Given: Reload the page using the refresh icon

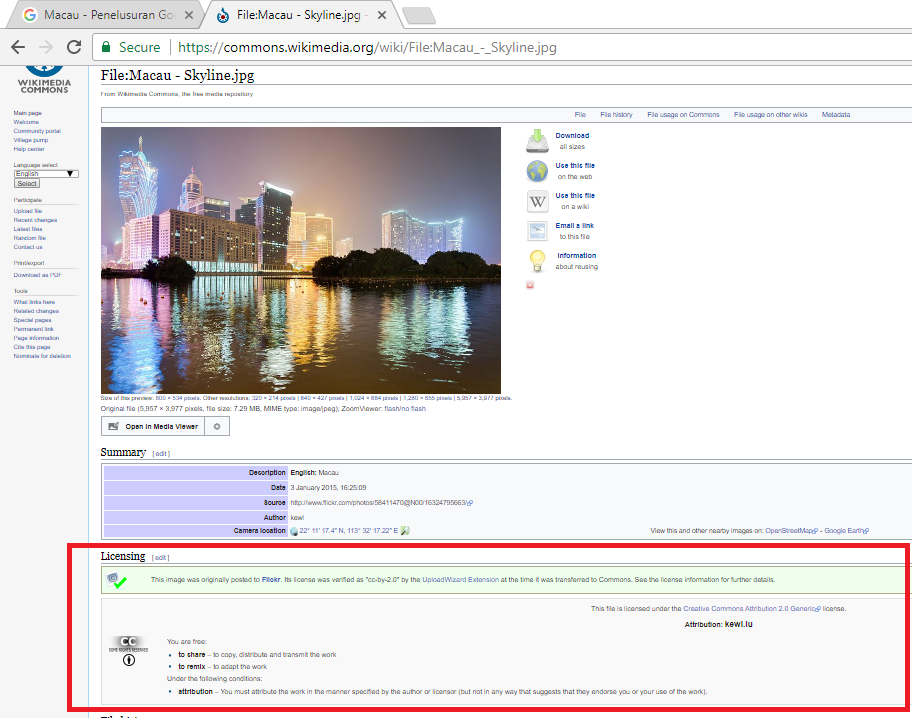Looking at the screenshot, I should 73,47.
